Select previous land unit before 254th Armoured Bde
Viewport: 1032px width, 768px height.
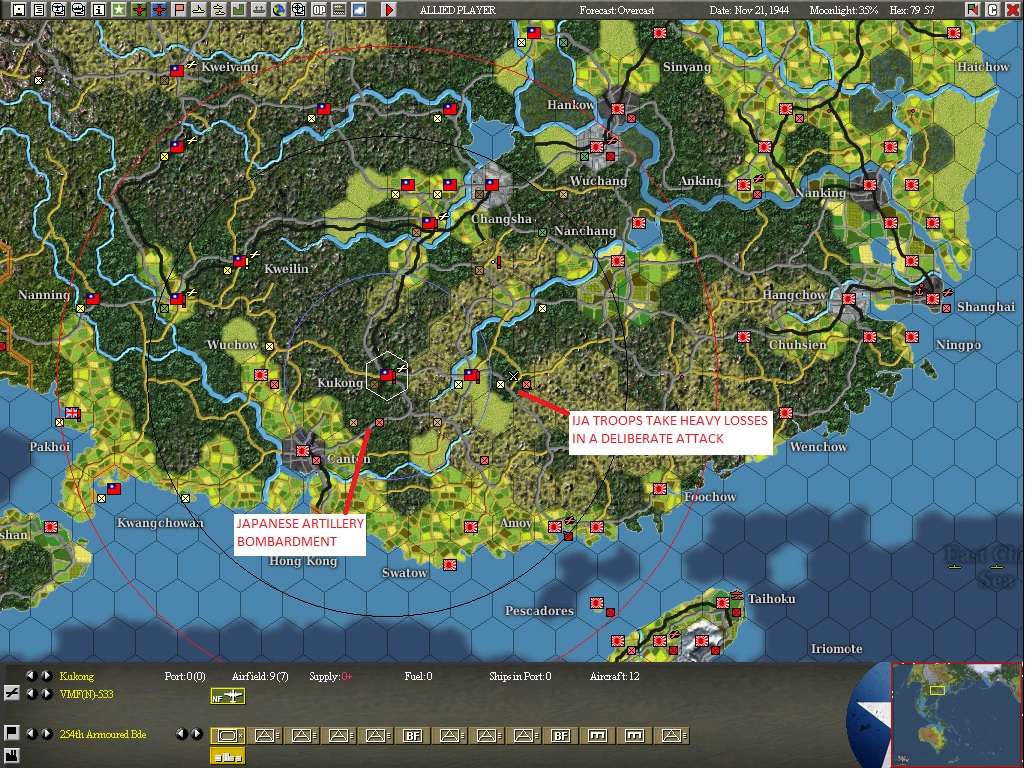point(30,733)
